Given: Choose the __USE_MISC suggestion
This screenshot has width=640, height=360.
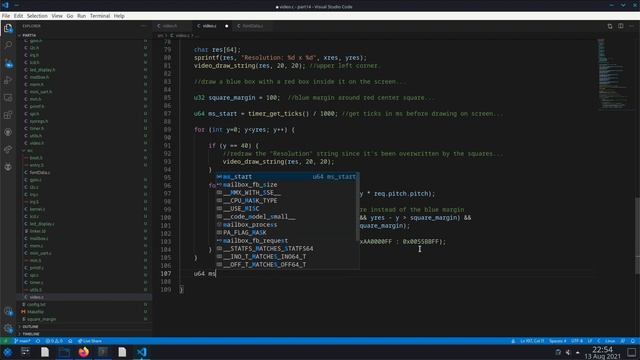Looking at the screenshot, I should tap(287, 209).
